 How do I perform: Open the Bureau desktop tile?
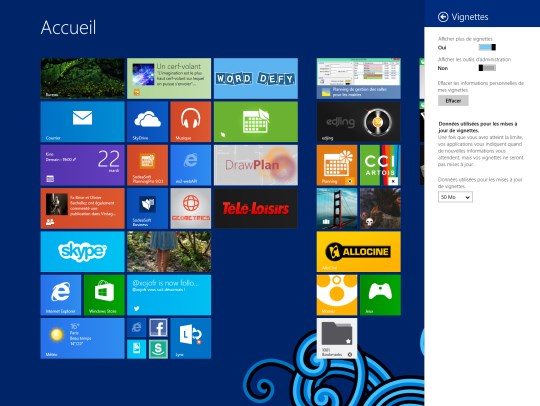click(x=83, y=79)
